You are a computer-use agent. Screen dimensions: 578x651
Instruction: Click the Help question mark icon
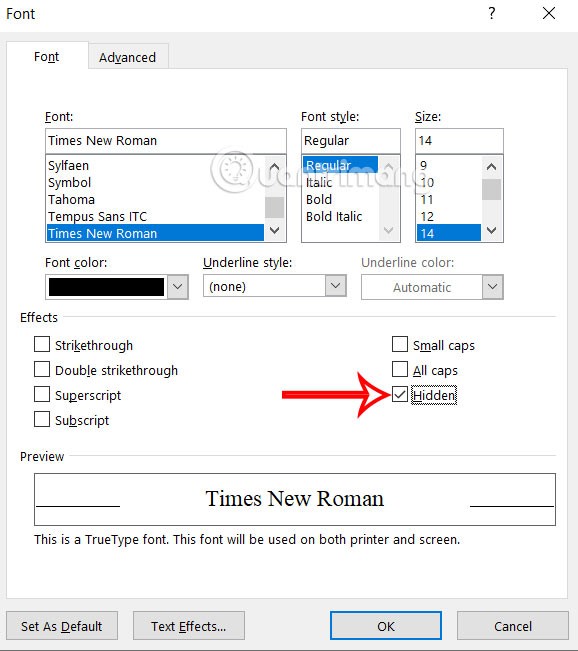(x=492, y=14)
